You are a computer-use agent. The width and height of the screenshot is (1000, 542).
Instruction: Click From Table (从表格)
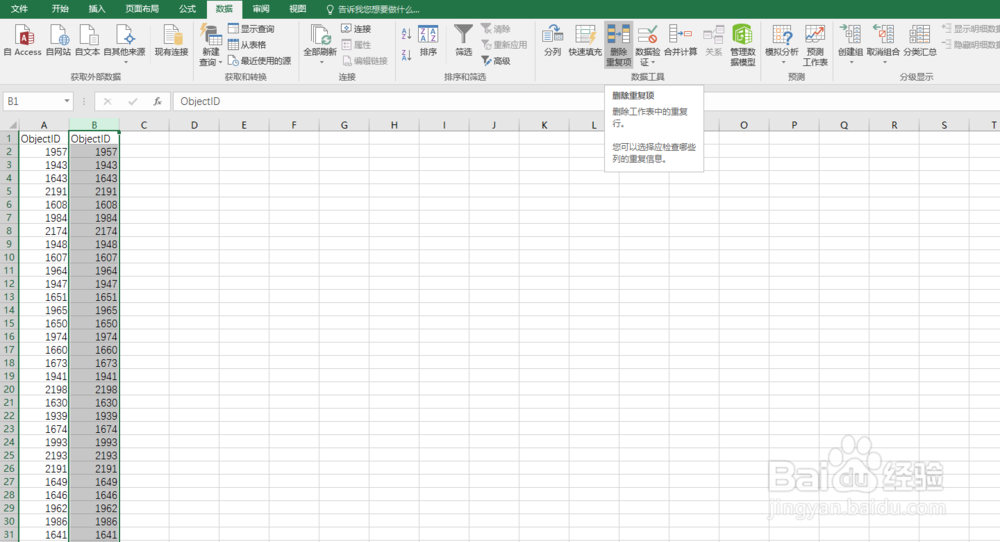tap(247, 45)
